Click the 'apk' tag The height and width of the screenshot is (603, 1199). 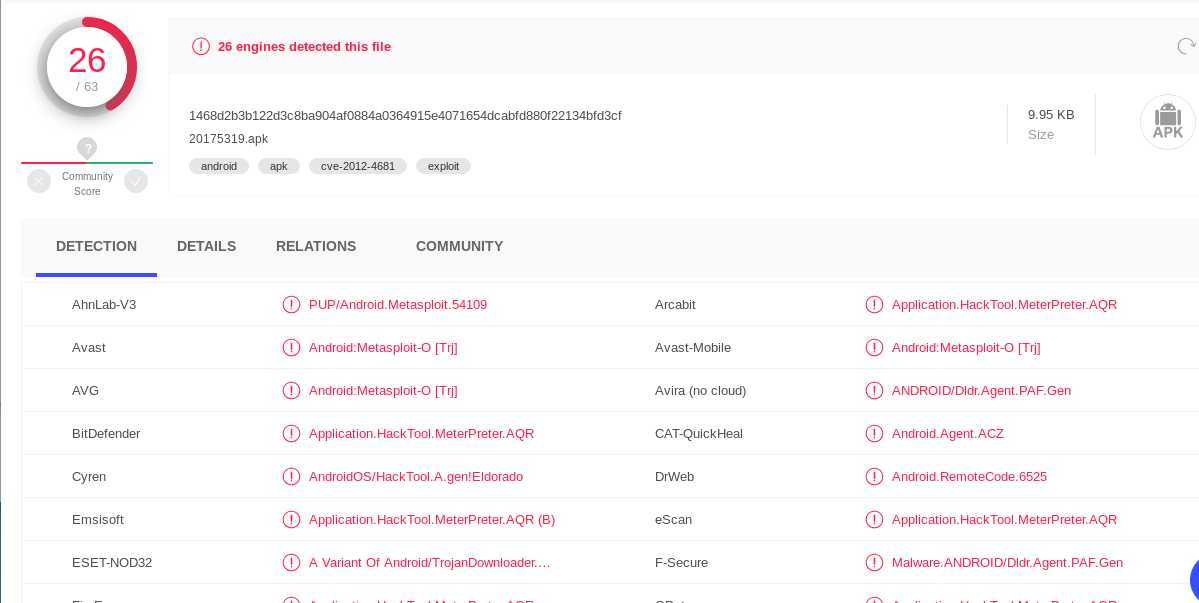click(278, 166)
